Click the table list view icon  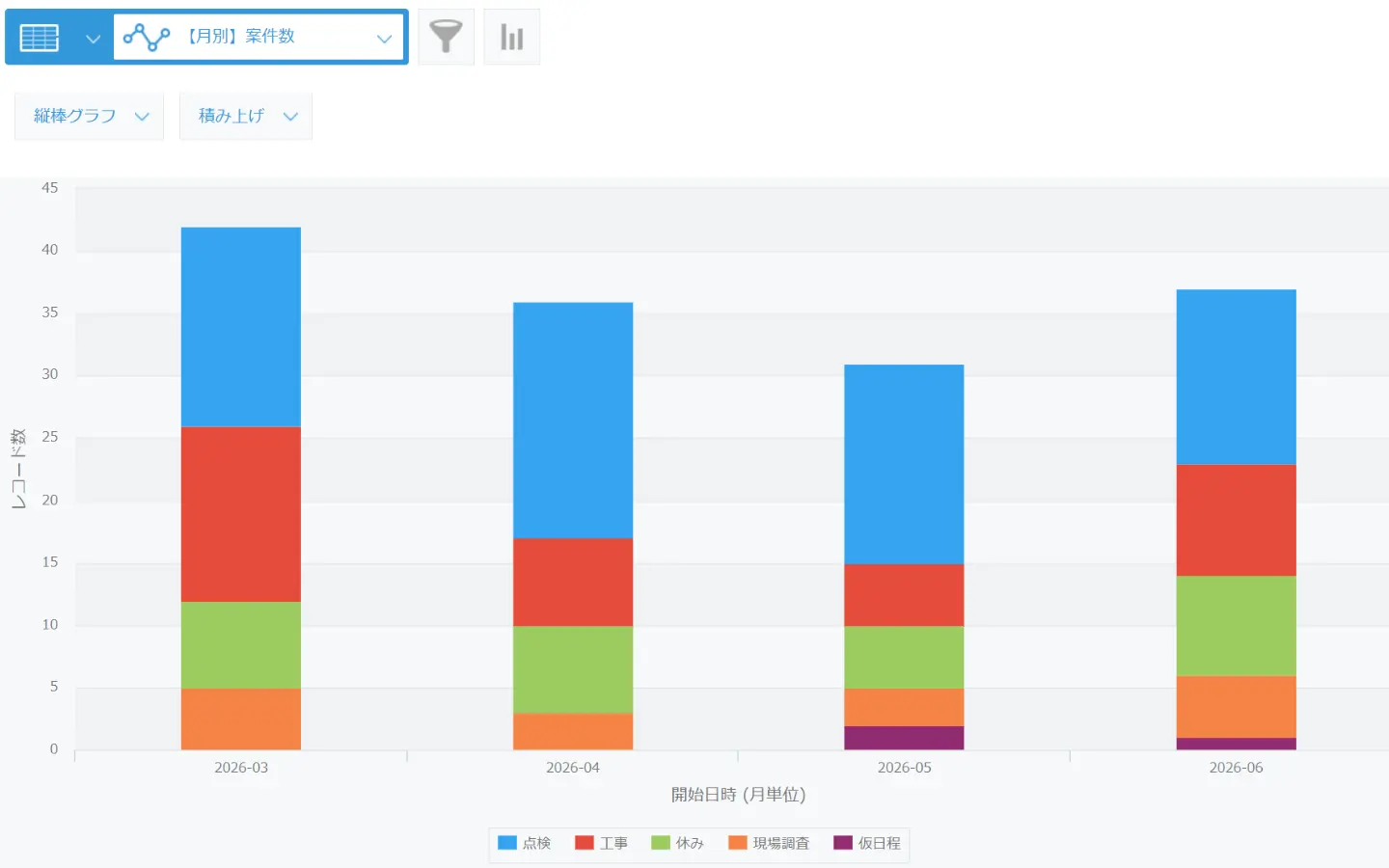(40, 38)
